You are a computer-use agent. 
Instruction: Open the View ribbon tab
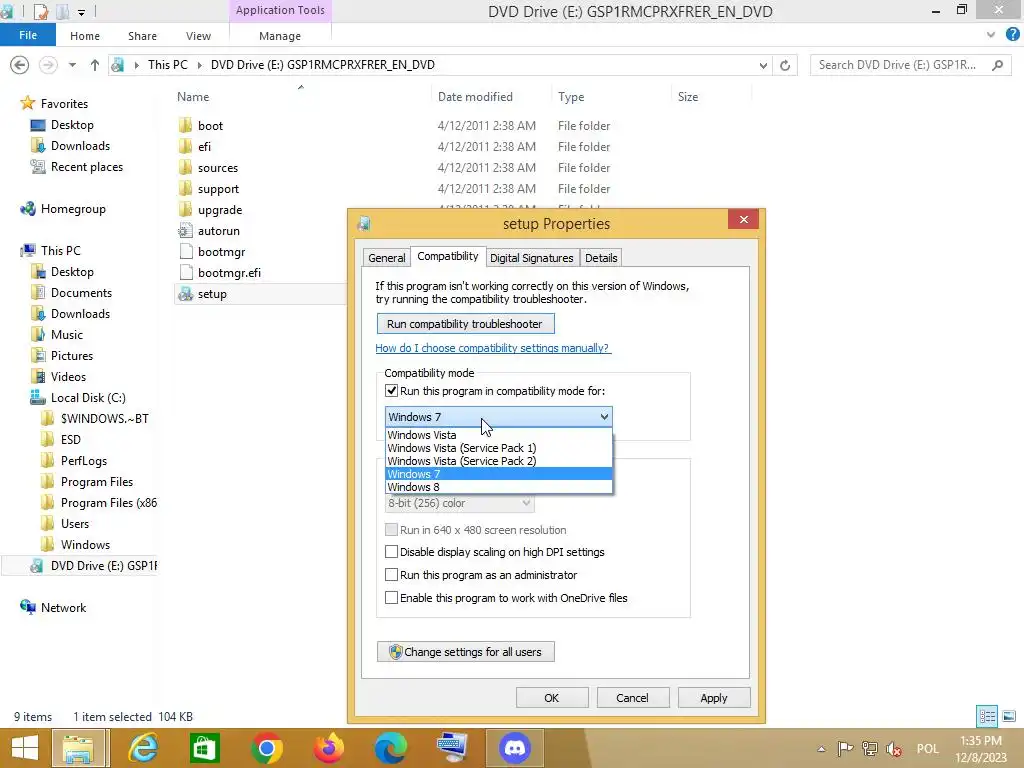pyautogui.click(x=198, y=36)
